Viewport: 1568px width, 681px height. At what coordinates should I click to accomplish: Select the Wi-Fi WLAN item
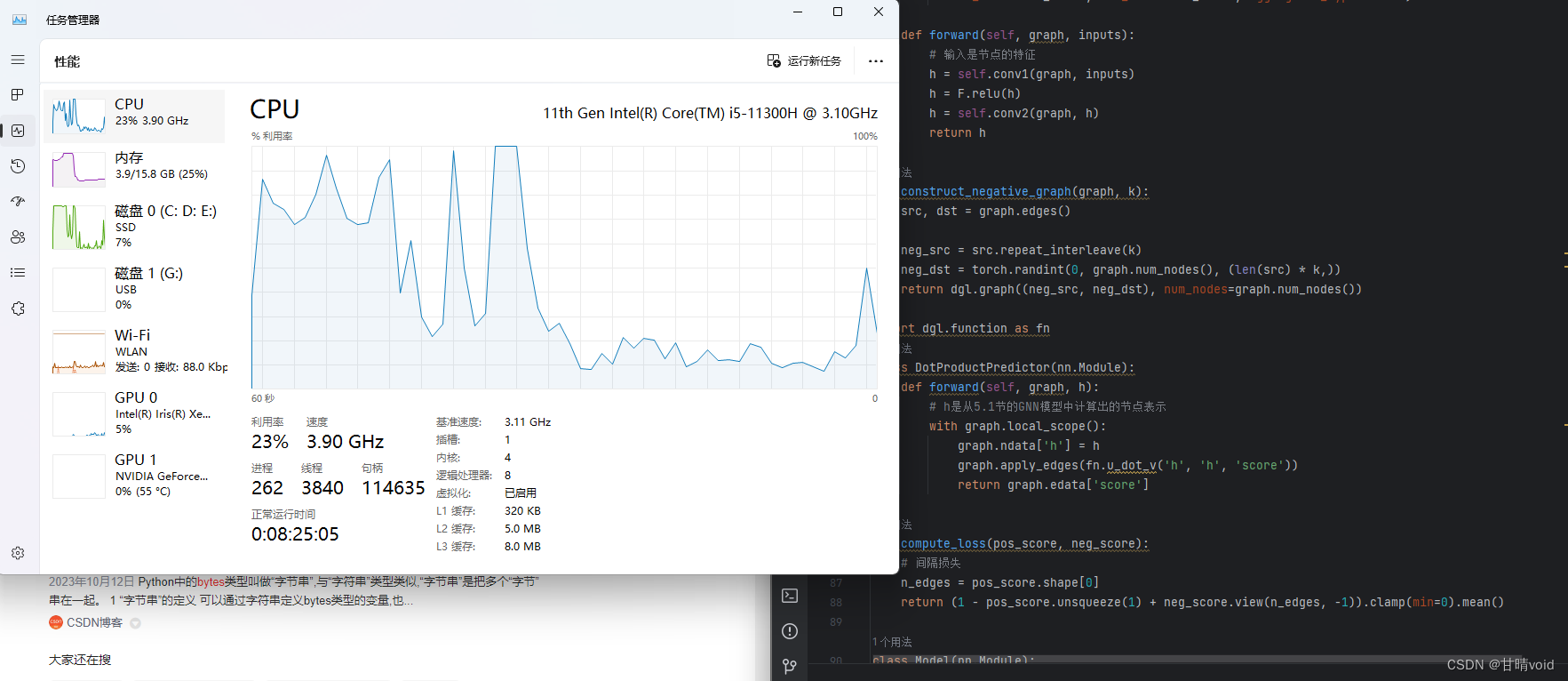[x=135, y=351]
